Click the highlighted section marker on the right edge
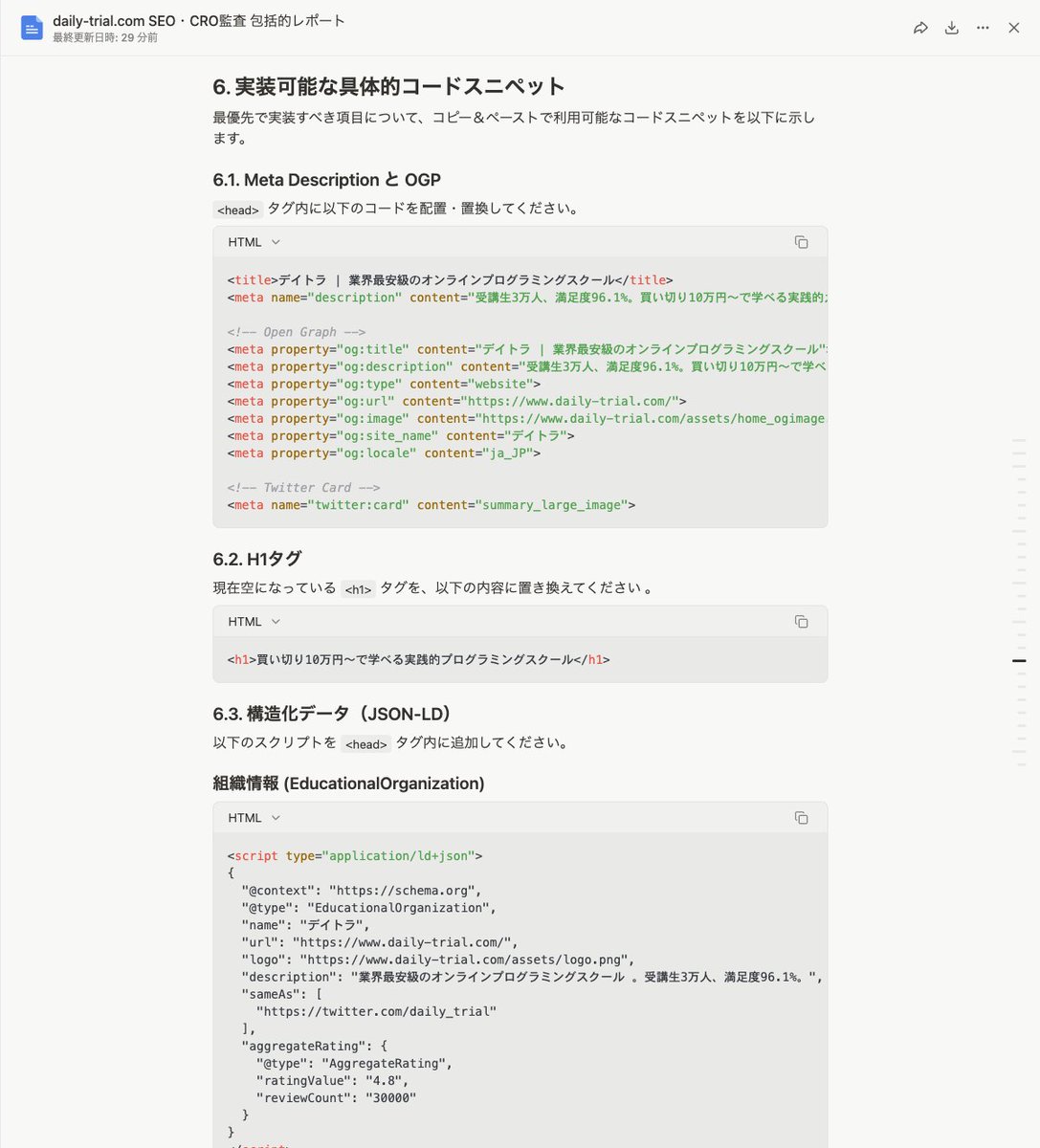 tap(1019, 660)
